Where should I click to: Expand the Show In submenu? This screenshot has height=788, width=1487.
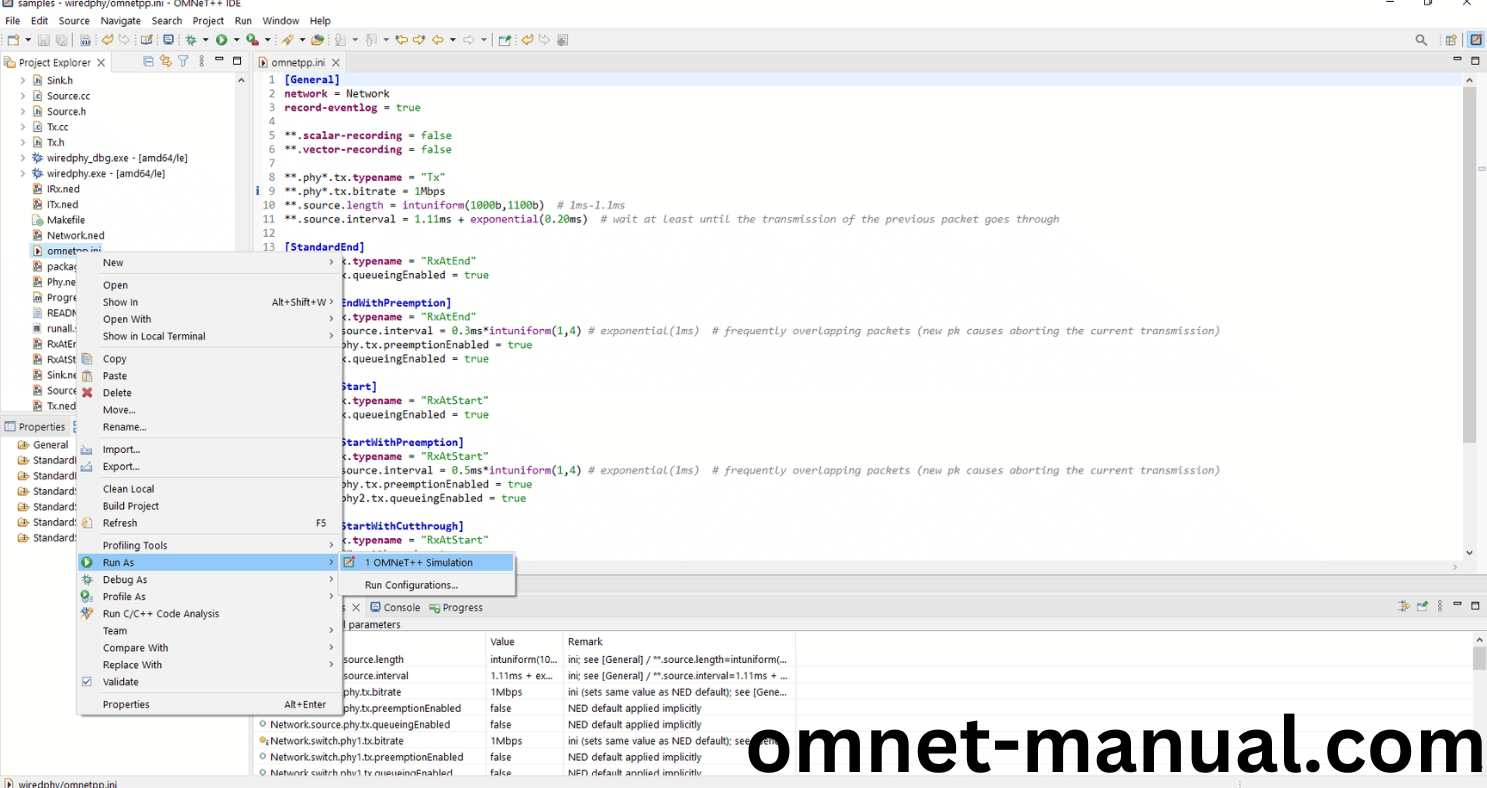[x=120, y=301]
